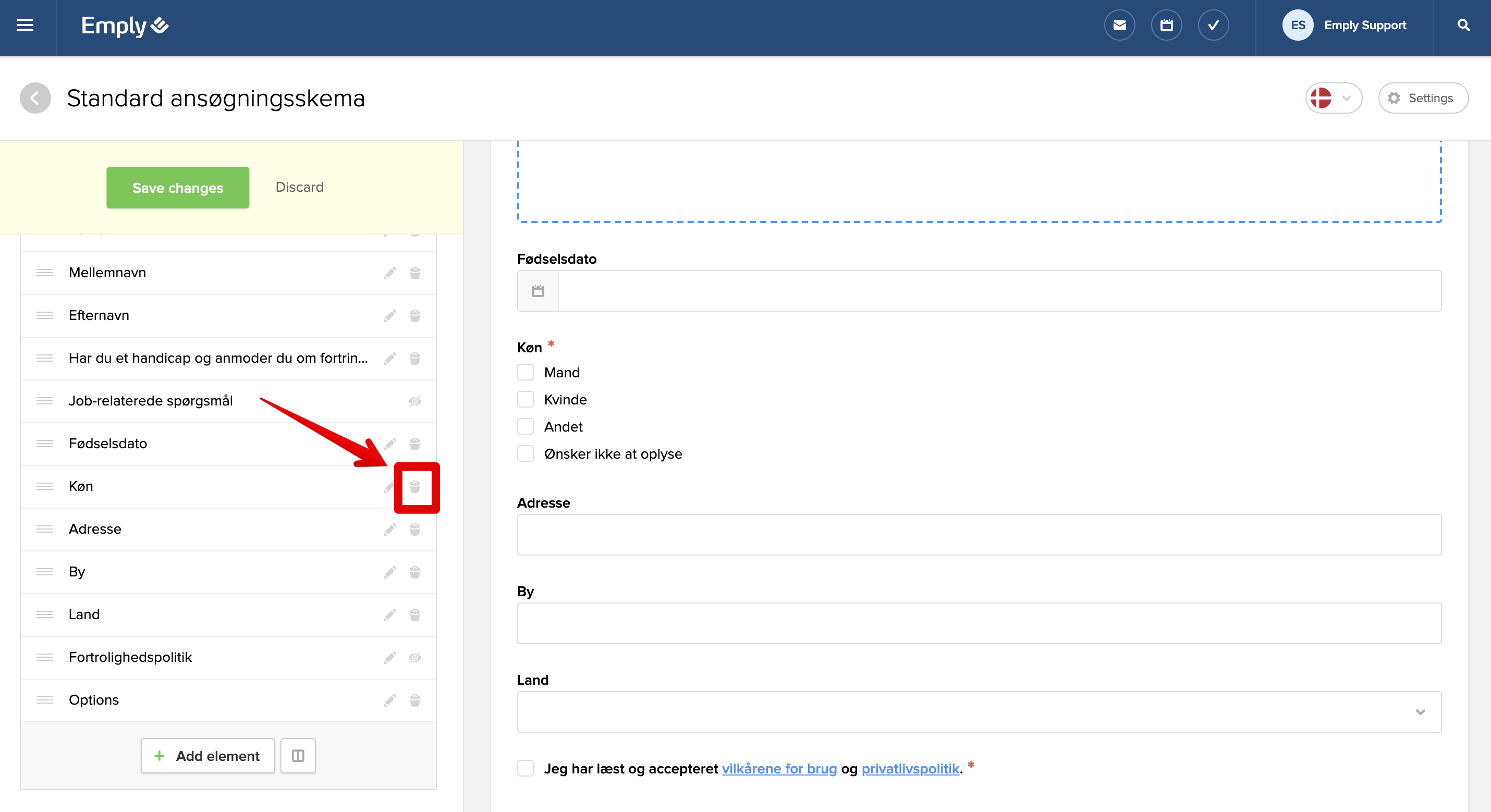Open the search magnifier icon
Viewport: 1491px width, 812px height.
coord(1463,26)
